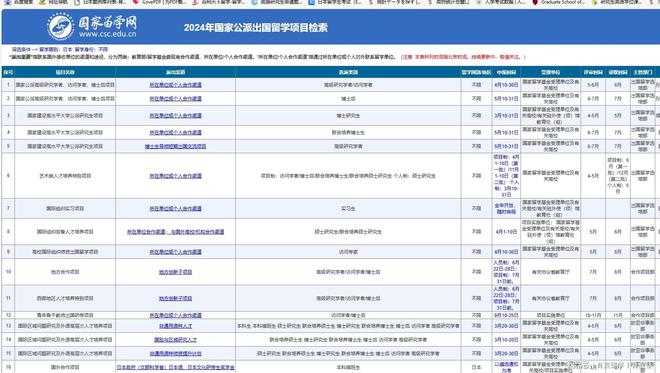
Task: Open the doctoral supervisor exchange link in row 5
Action: coord(175,147)
